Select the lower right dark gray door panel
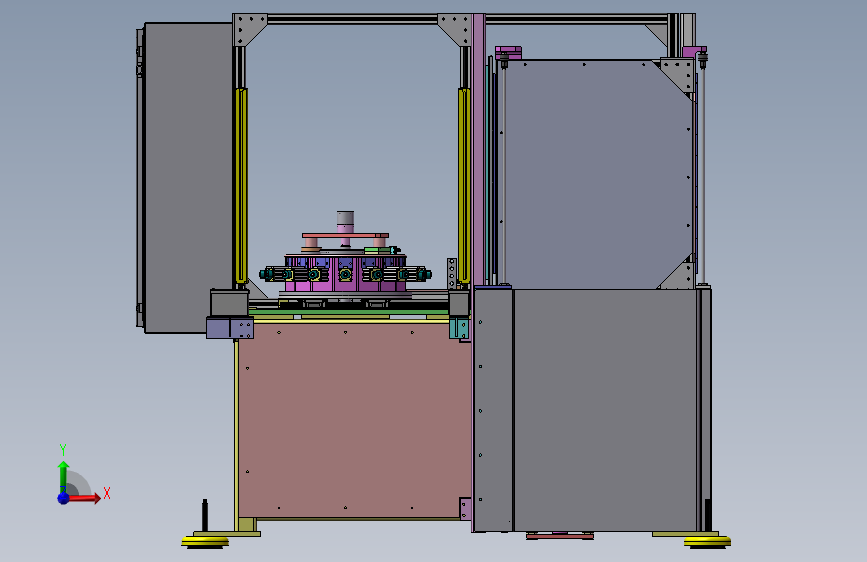This screenshot has height=562, width=867. coord(605,409)
